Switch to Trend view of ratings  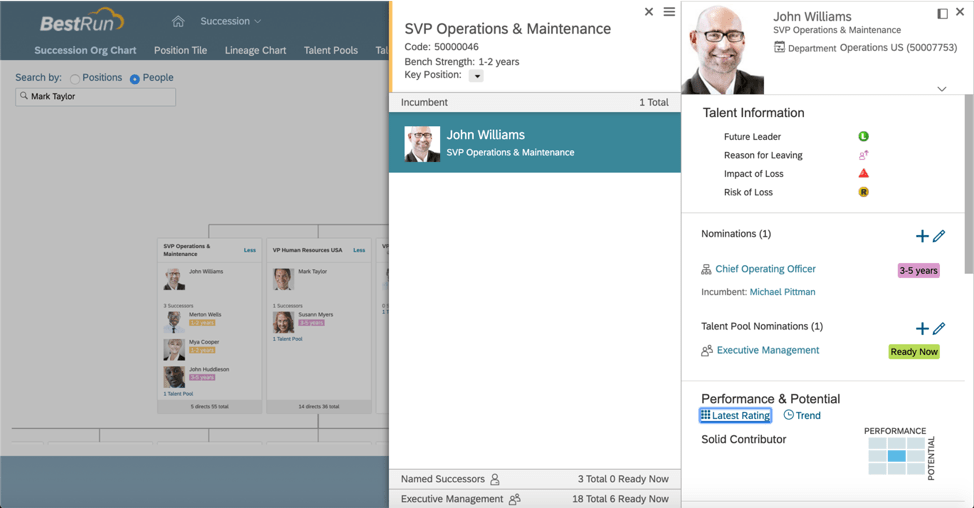[x=802, y=415]
